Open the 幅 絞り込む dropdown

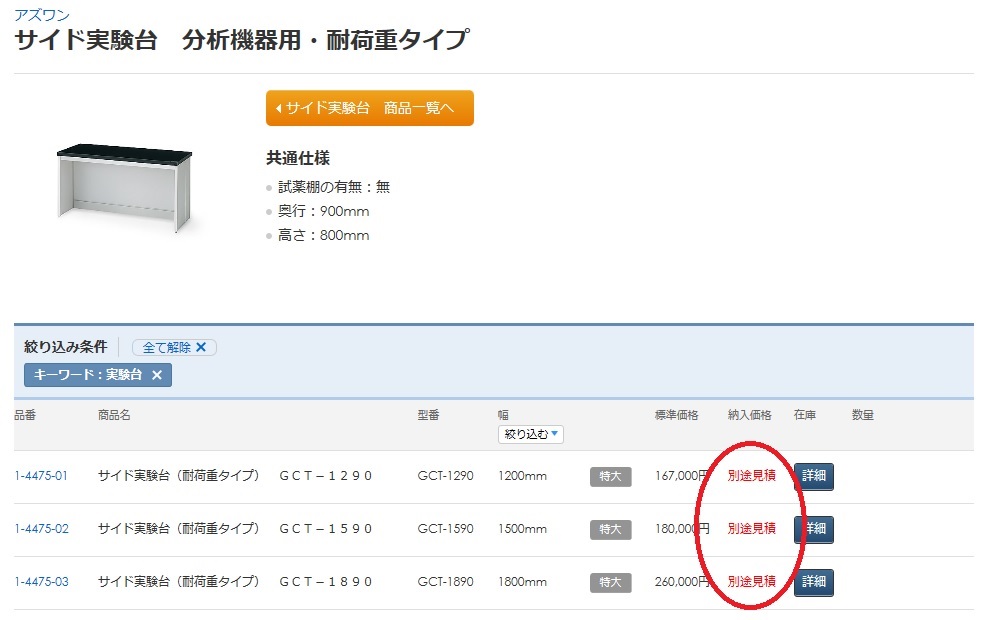531,434
